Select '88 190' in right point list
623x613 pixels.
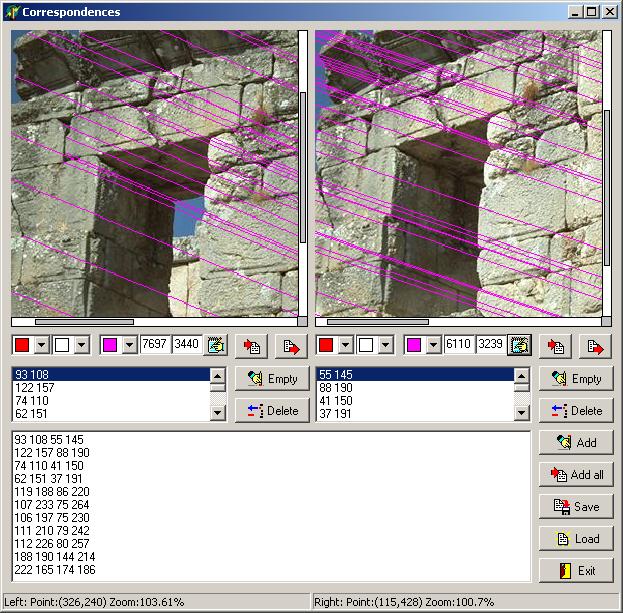415,388
